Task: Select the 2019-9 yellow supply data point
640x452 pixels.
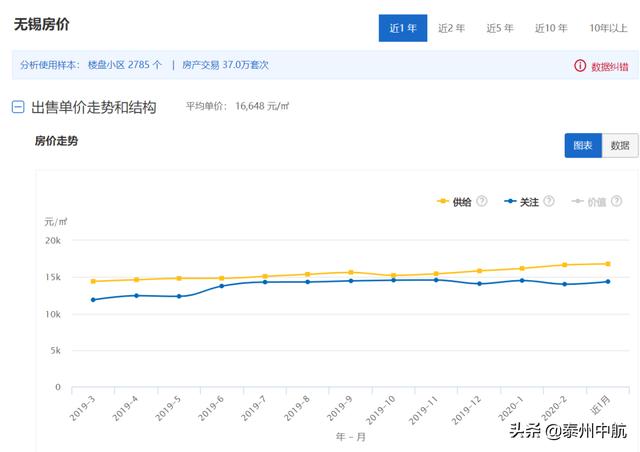Action: tap(351, 272)
